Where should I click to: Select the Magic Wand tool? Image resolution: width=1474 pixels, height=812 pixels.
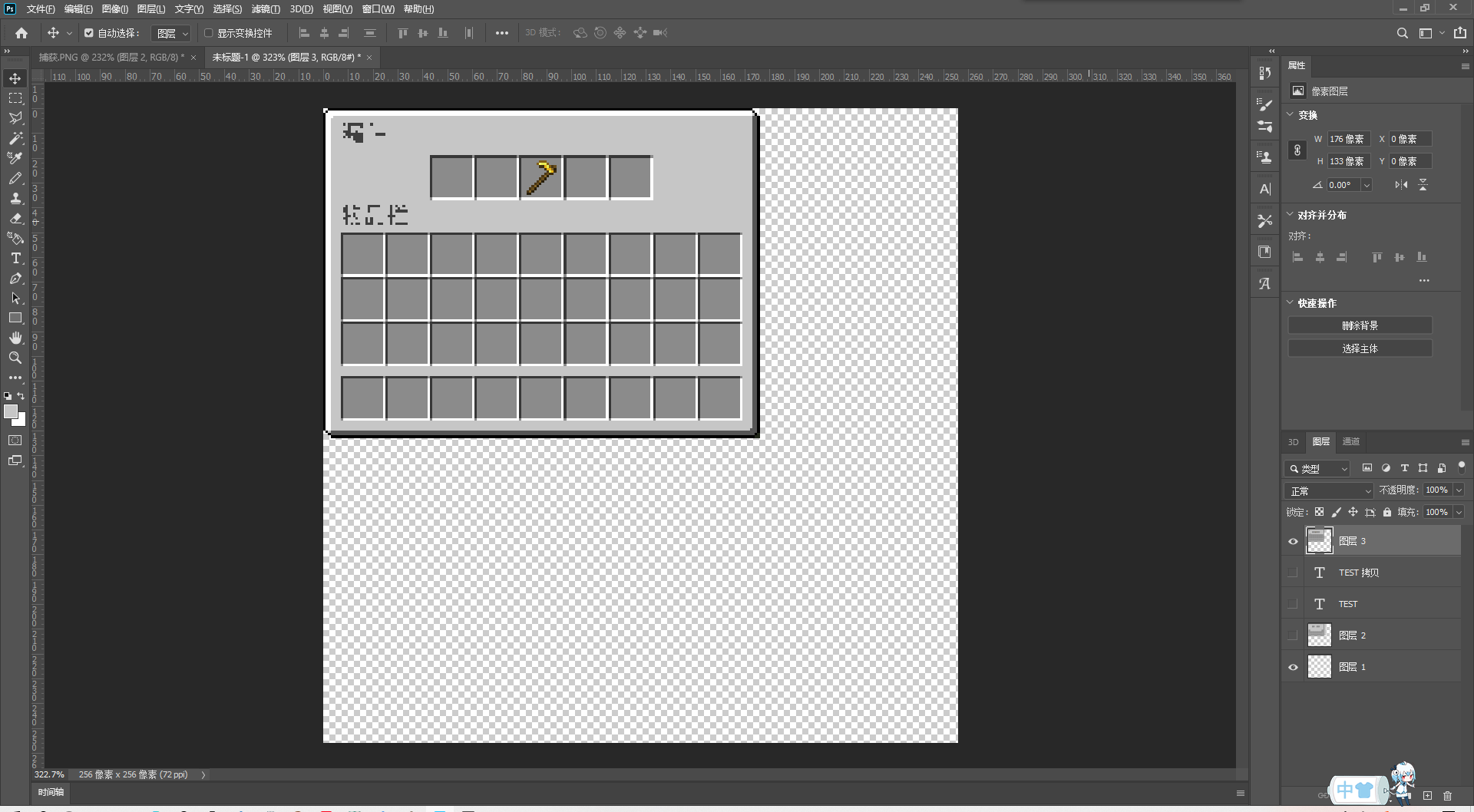tap(15, 138)
